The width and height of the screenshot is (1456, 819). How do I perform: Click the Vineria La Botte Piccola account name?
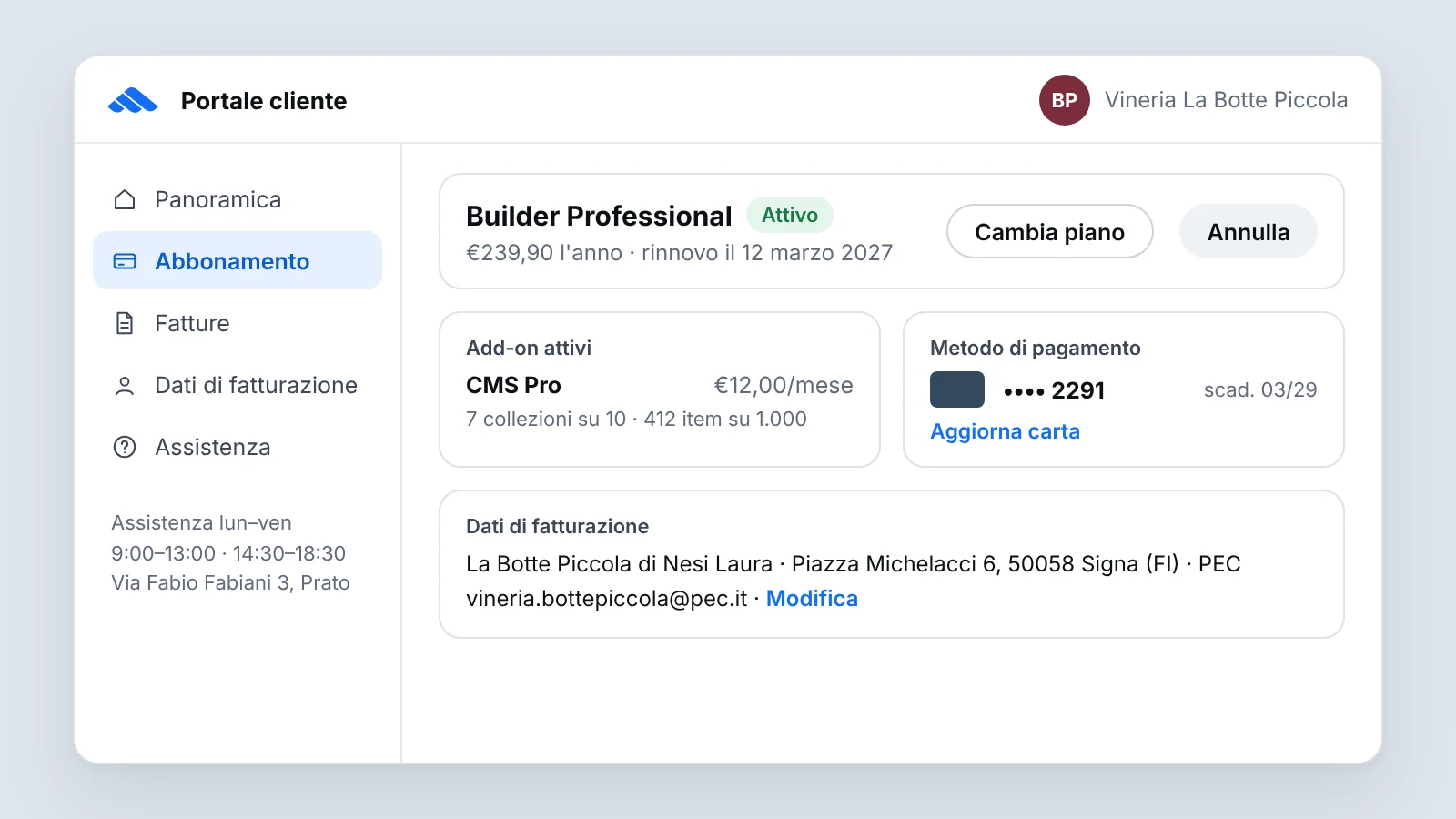point(1226,100)
